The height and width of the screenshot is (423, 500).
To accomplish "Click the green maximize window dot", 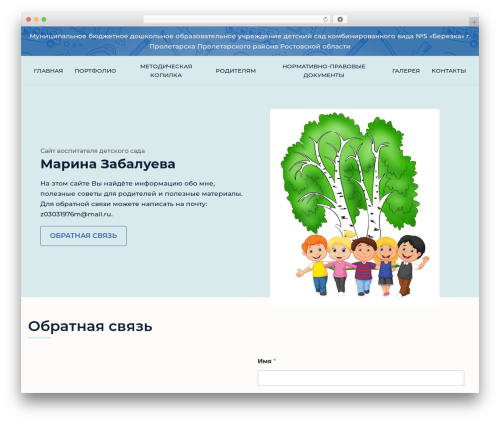I will pyautogui.click(x=44, y=20).
